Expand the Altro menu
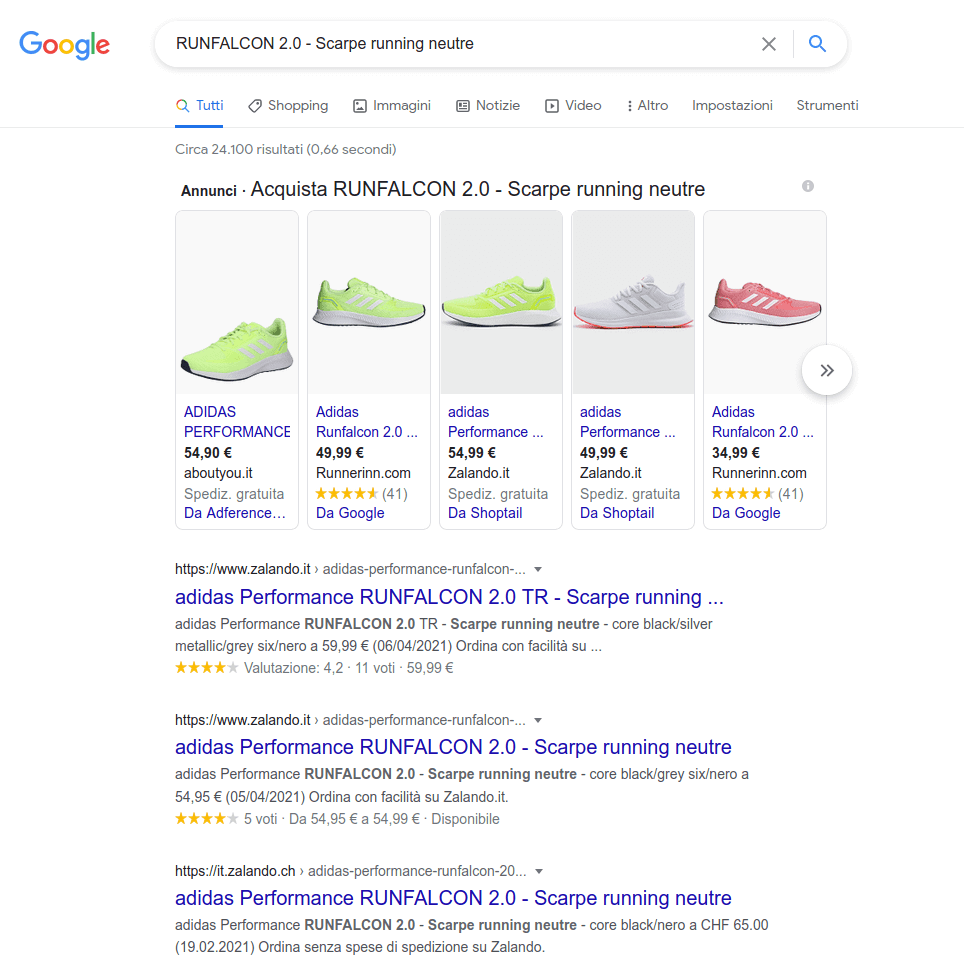The height and width of the screenshot is (974, 964). [647, 106]
